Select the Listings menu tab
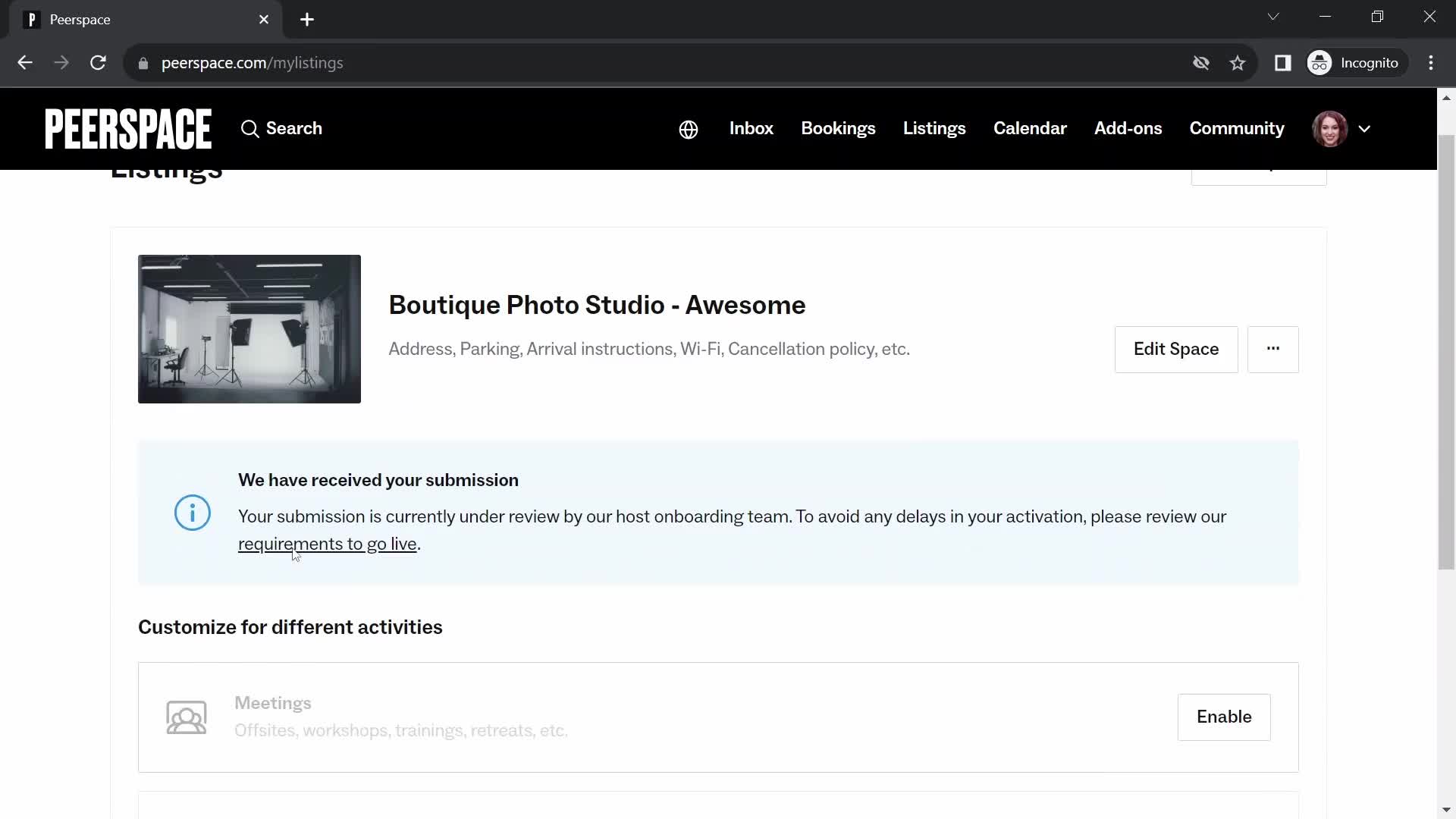1456x819 pixels. (934, 128)
